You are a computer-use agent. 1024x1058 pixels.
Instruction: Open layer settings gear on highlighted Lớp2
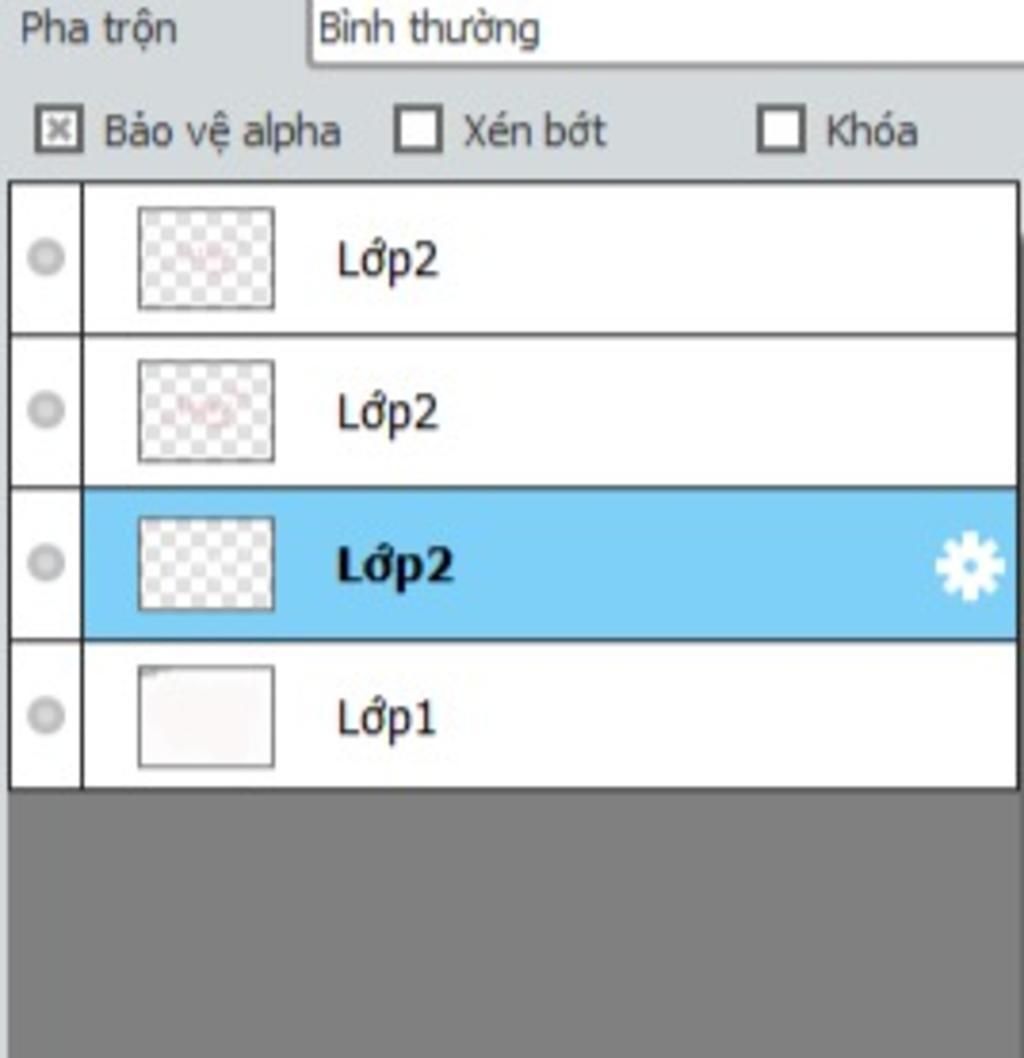click(x=969, y=565)
